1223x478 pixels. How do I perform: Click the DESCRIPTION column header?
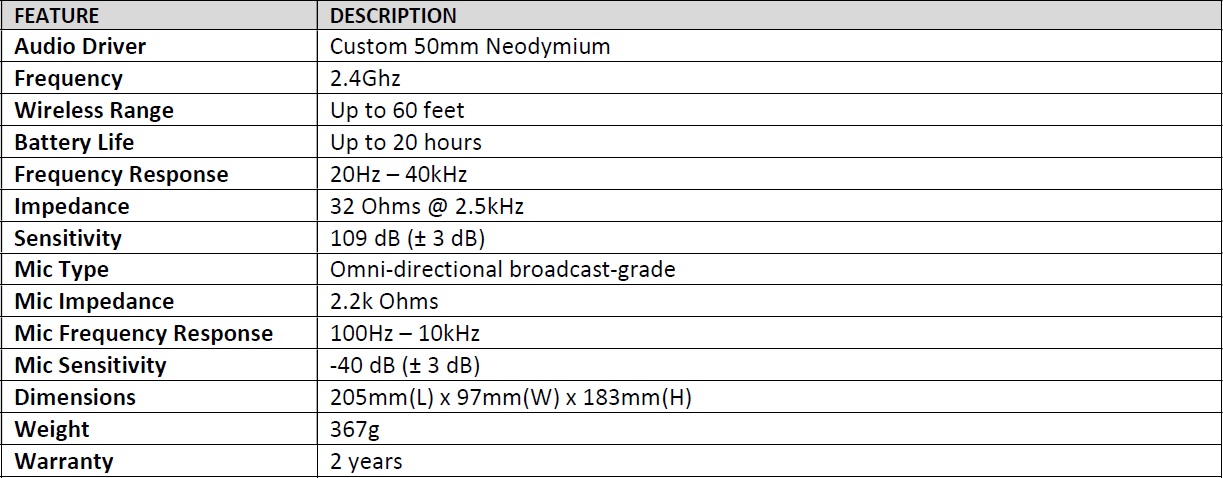393,15
